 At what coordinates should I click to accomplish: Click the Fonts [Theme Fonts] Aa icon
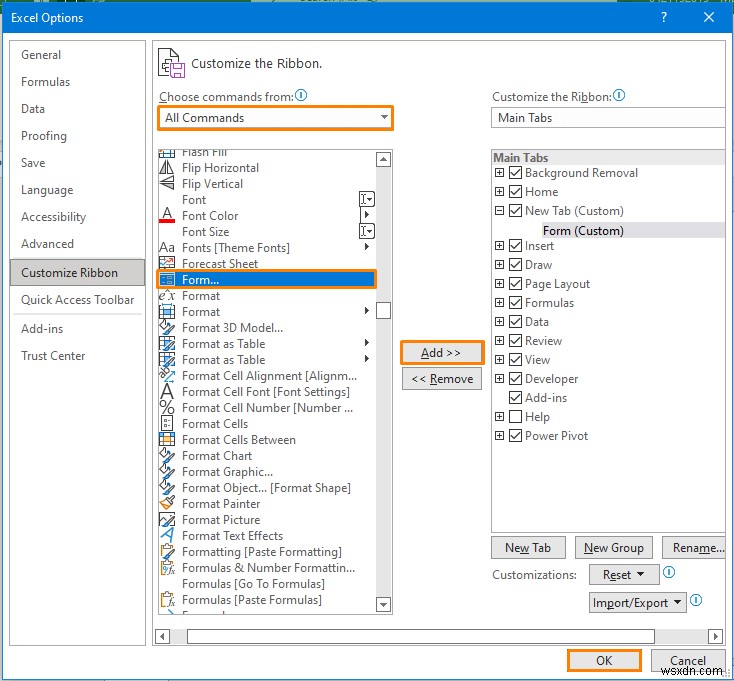pyautogui.click(x=167, y=247)
